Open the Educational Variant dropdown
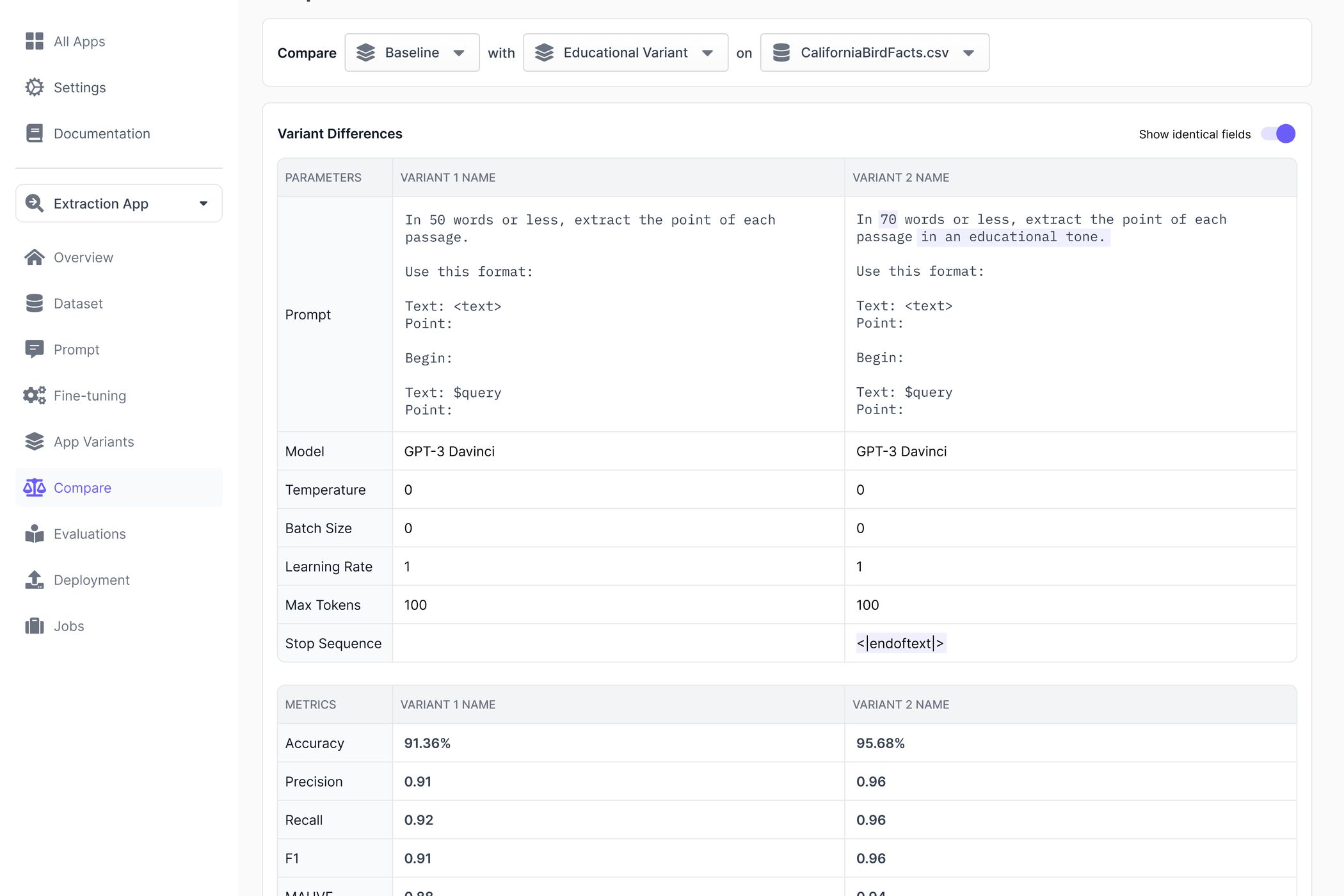 coord(625,52)
